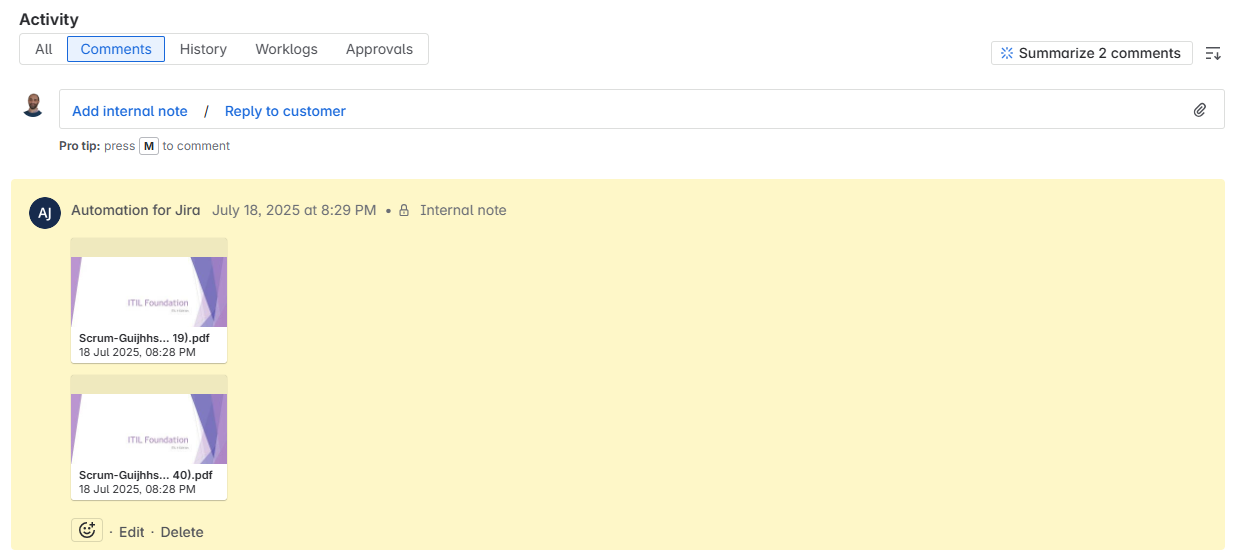Switch to the Approvals tab

tap(379, 49)
